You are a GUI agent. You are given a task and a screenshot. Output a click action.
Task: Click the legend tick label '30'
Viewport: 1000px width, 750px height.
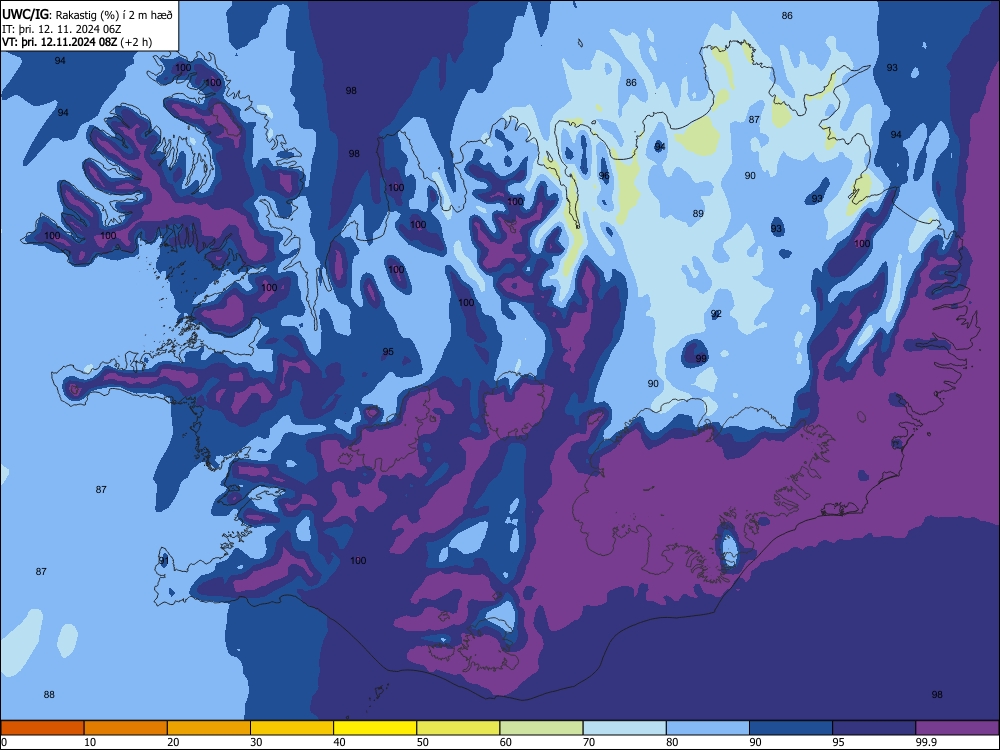point(256,742)
